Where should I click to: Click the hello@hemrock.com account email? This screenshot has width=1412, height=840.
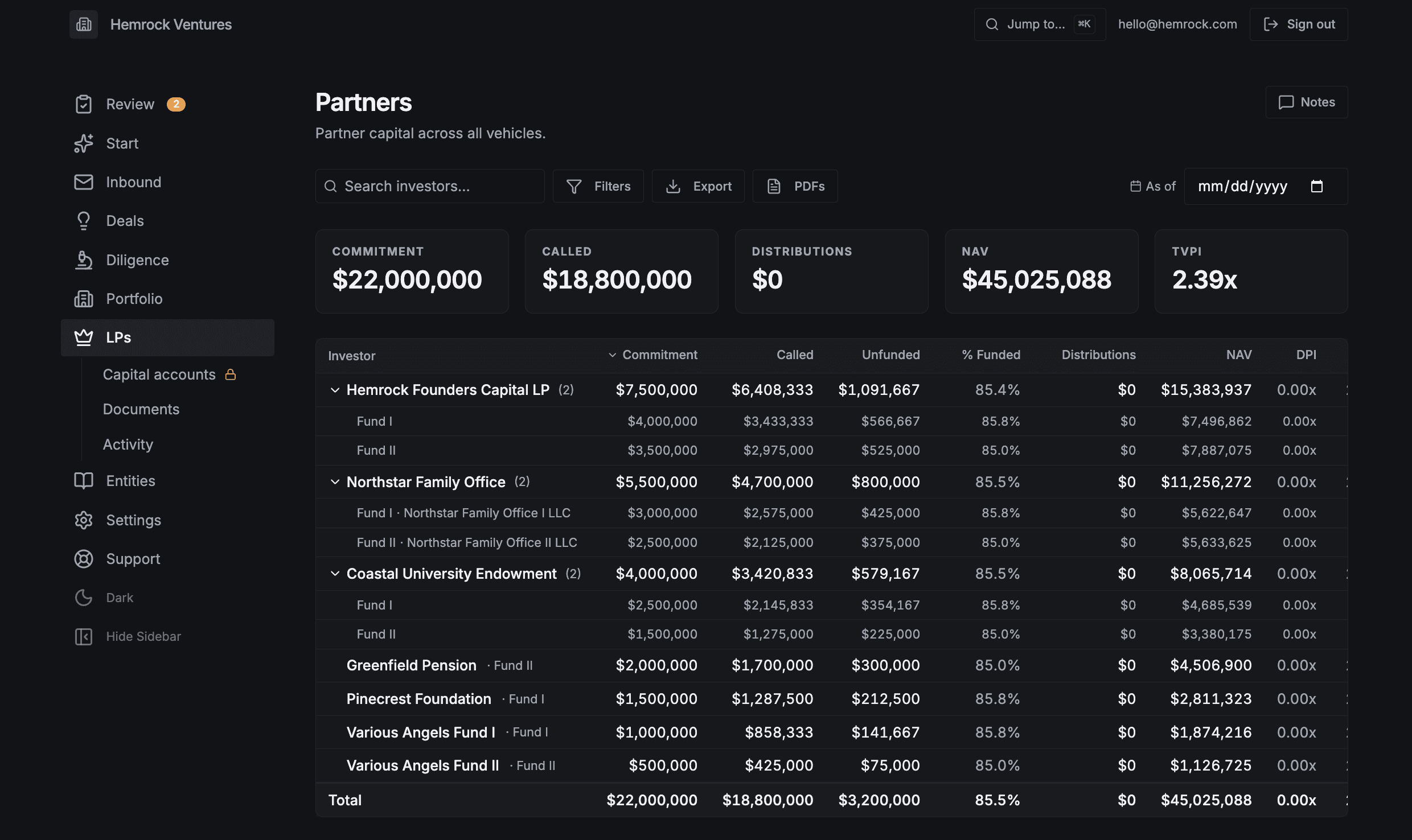(x=1177, y=24)
